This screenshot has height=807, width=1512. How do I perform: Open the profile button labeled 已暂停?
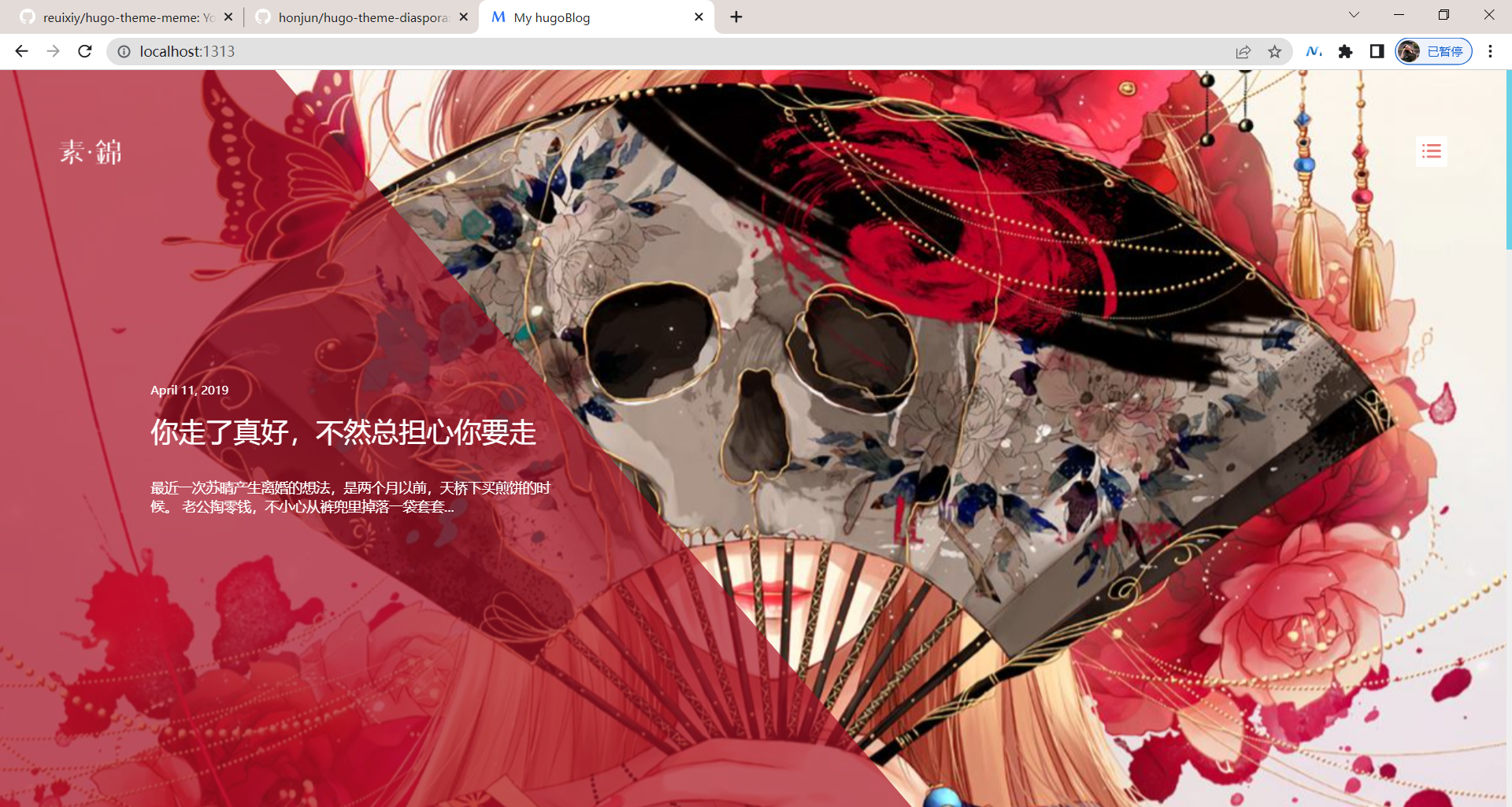[x=1433, y=51]
